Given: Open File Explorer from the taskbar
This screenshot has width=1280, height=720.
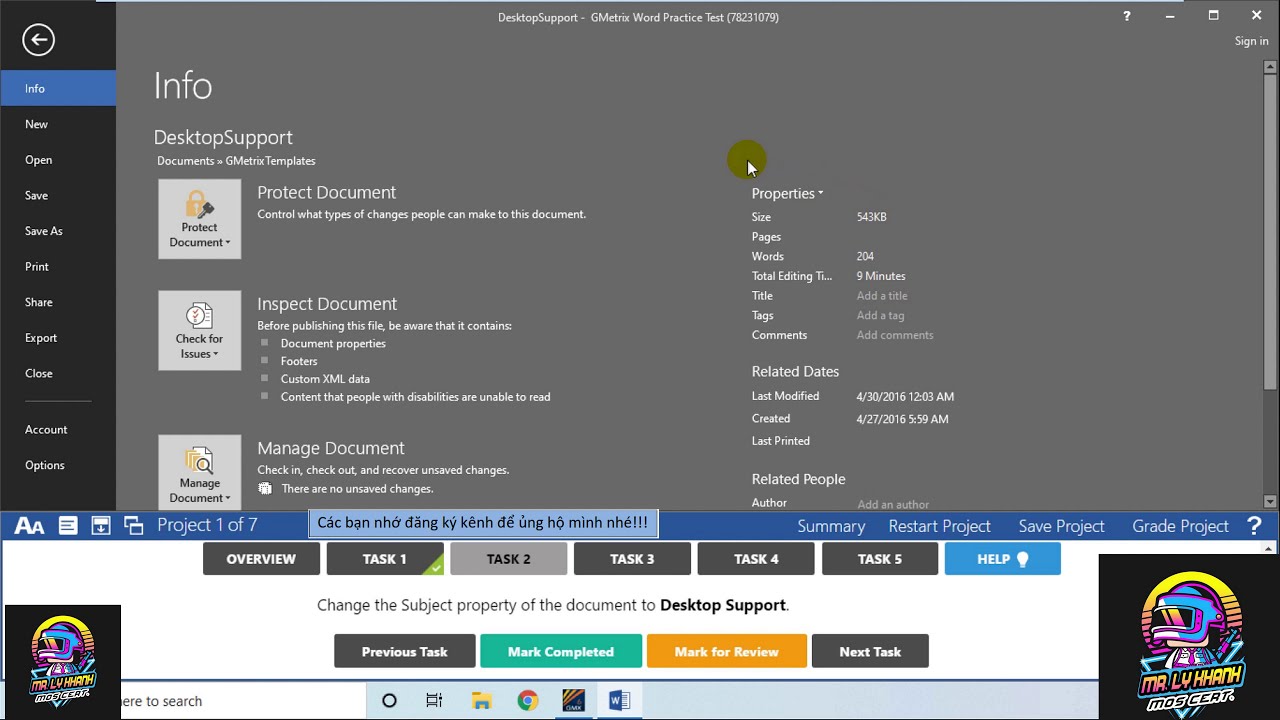Looking at the screenshot, I should pyautogui.click(x=481, y=701).
